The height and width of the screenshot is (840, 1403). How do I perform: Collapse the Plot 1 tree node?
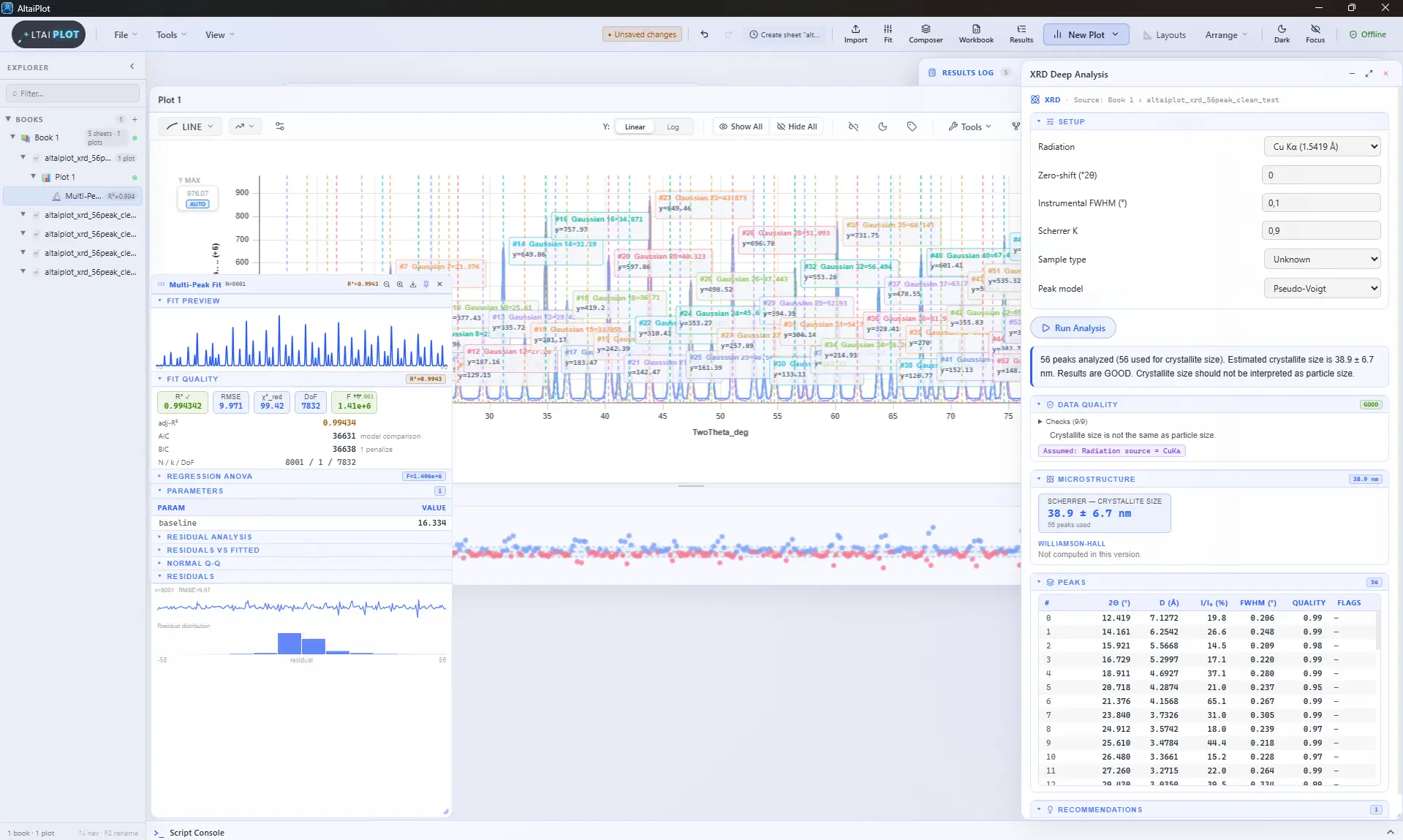[33, 177]
